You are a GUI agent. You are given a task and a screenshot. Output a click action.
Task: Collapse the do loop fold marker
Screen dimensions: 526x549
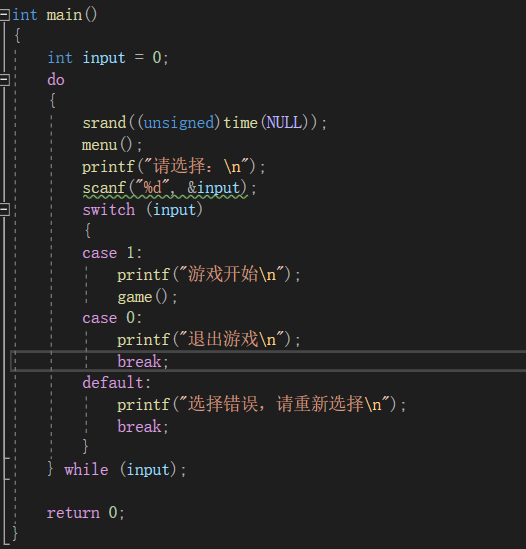tap(5, 80)
